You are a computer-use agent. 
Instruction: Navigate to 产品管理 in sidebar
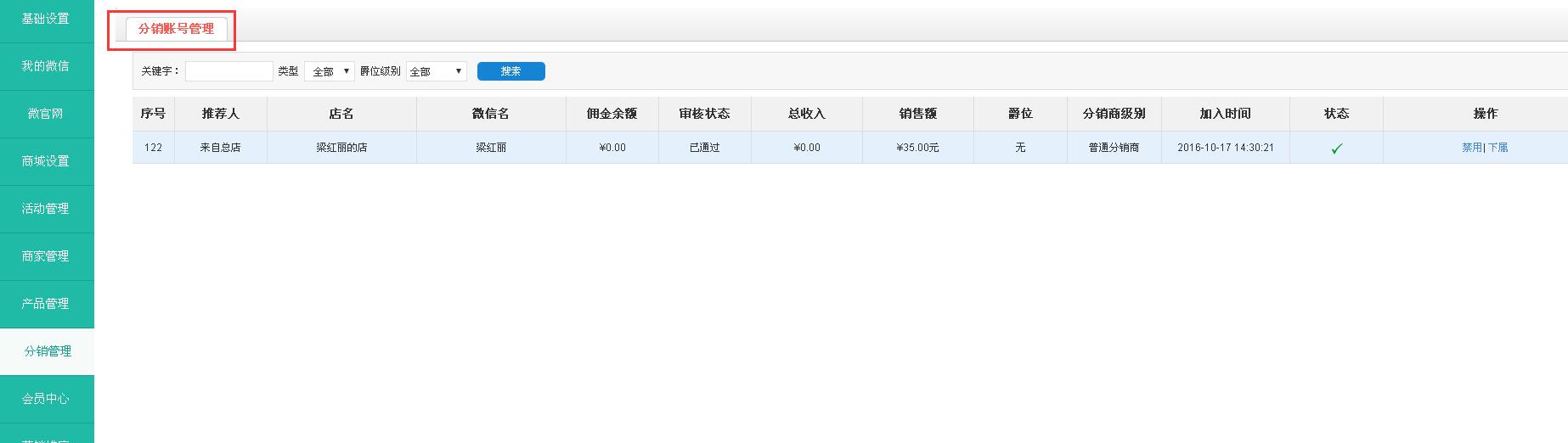(46, 304)
